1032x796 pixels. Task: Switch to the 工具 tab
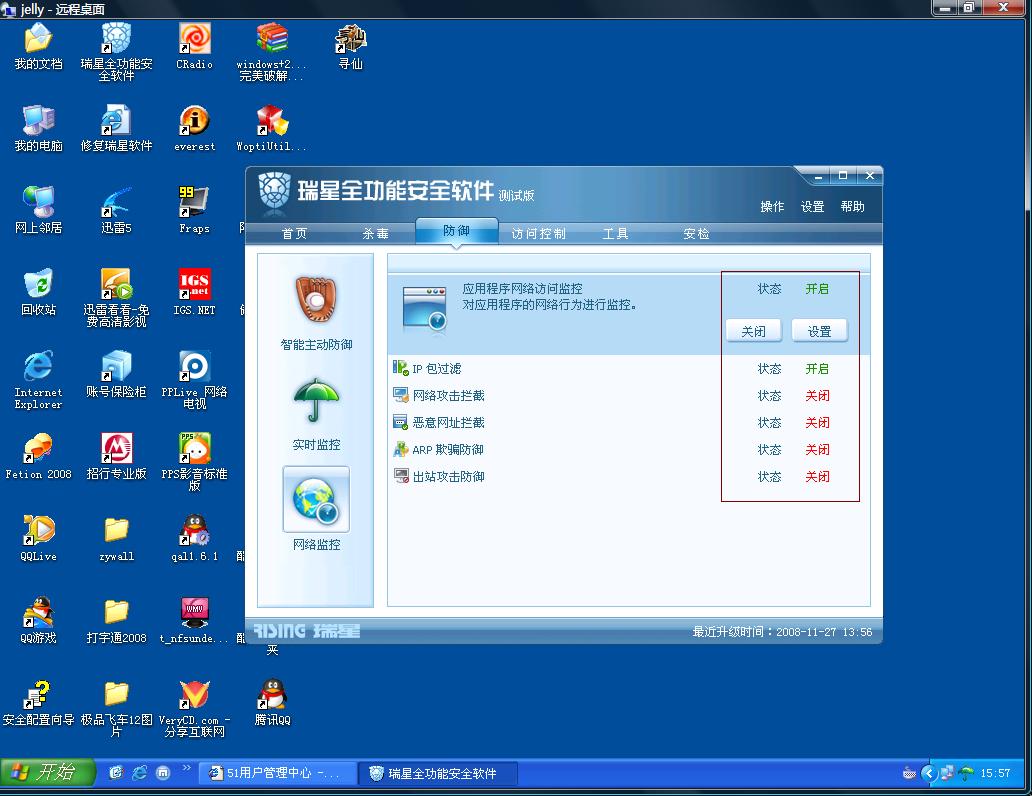(x=615, y=233)
